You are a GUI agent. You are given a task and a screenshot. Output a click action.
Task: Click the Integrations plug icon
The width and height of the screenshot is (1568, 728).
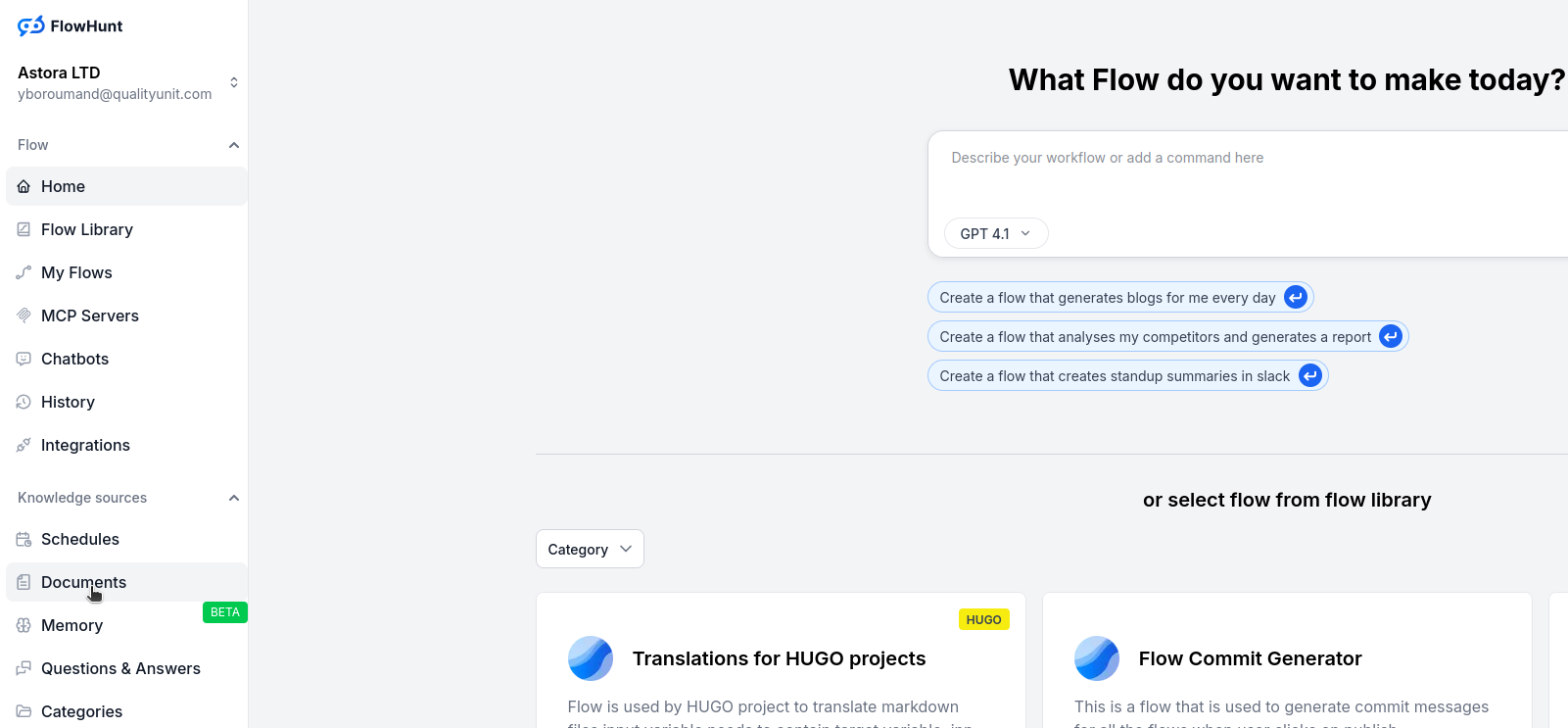click(24, 445)
